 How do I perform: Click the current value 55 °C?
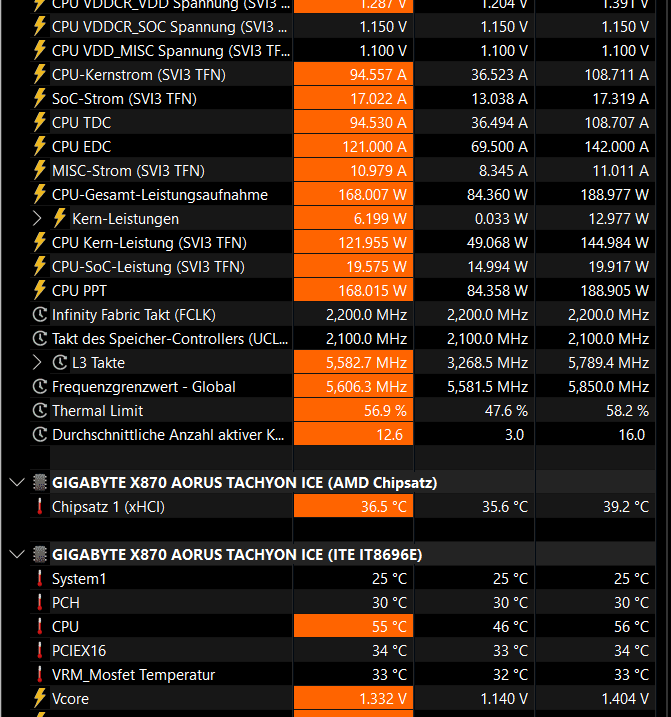click(x=389, y=626)
